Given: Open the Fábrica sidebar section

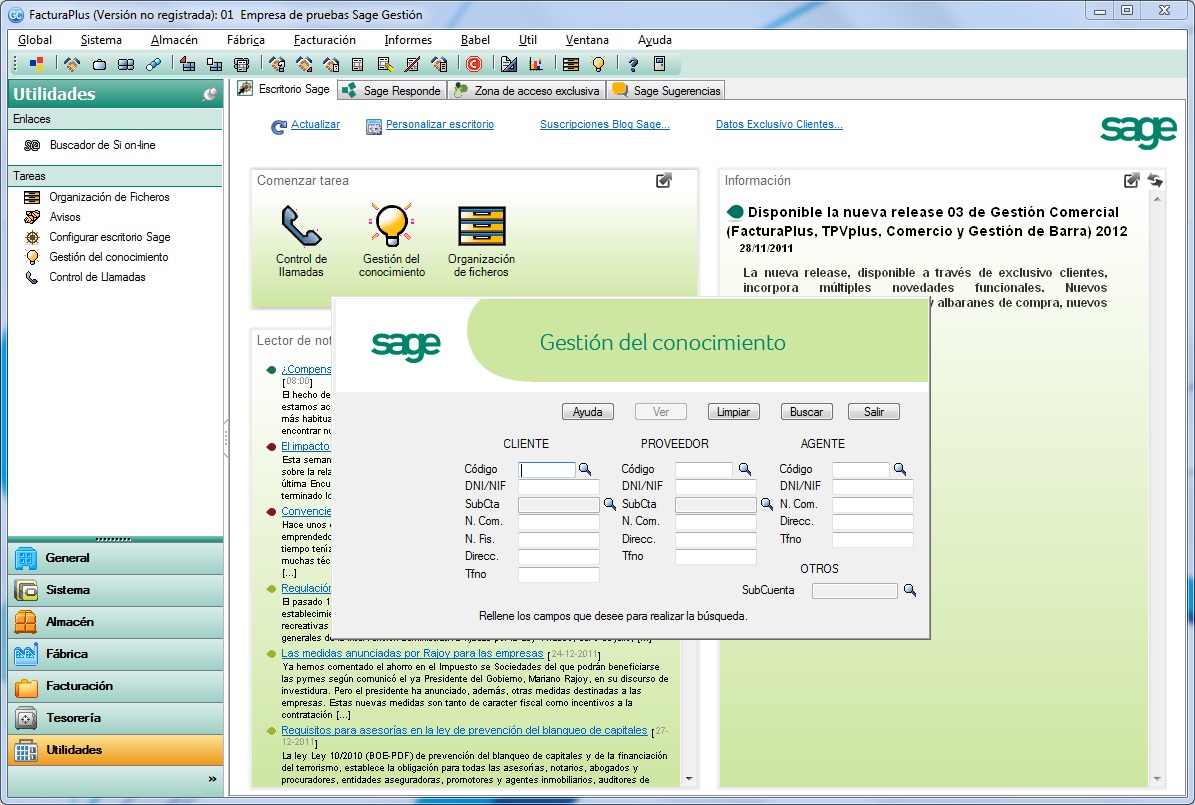Looking at the screenshot, I should coord(116,654).
